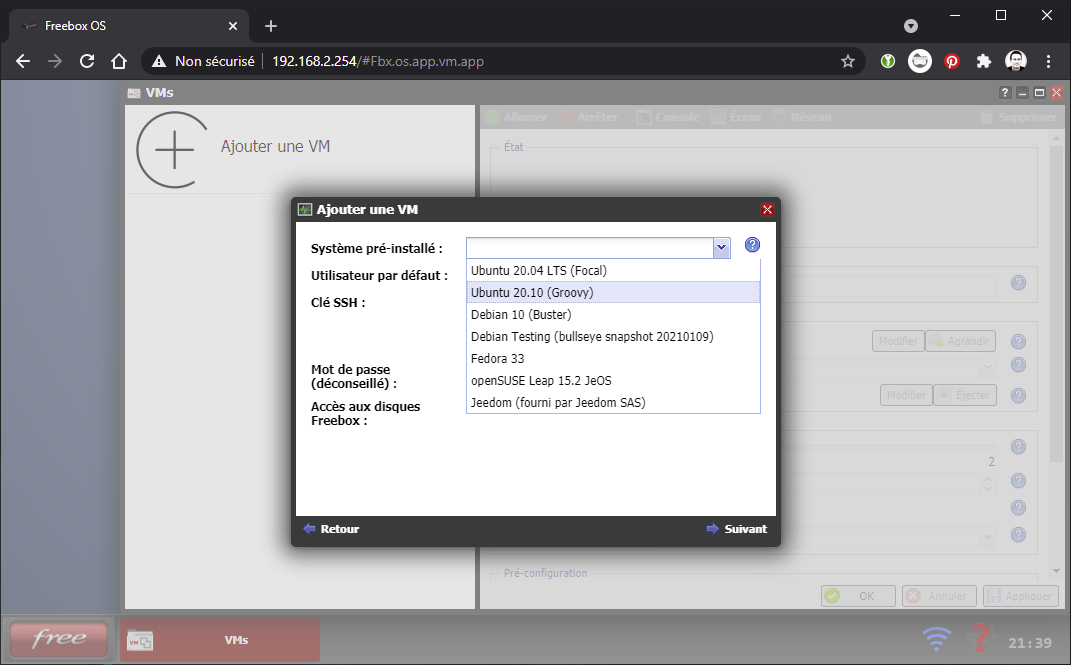Select the Freebox OS browser tab

click(128, 26)
